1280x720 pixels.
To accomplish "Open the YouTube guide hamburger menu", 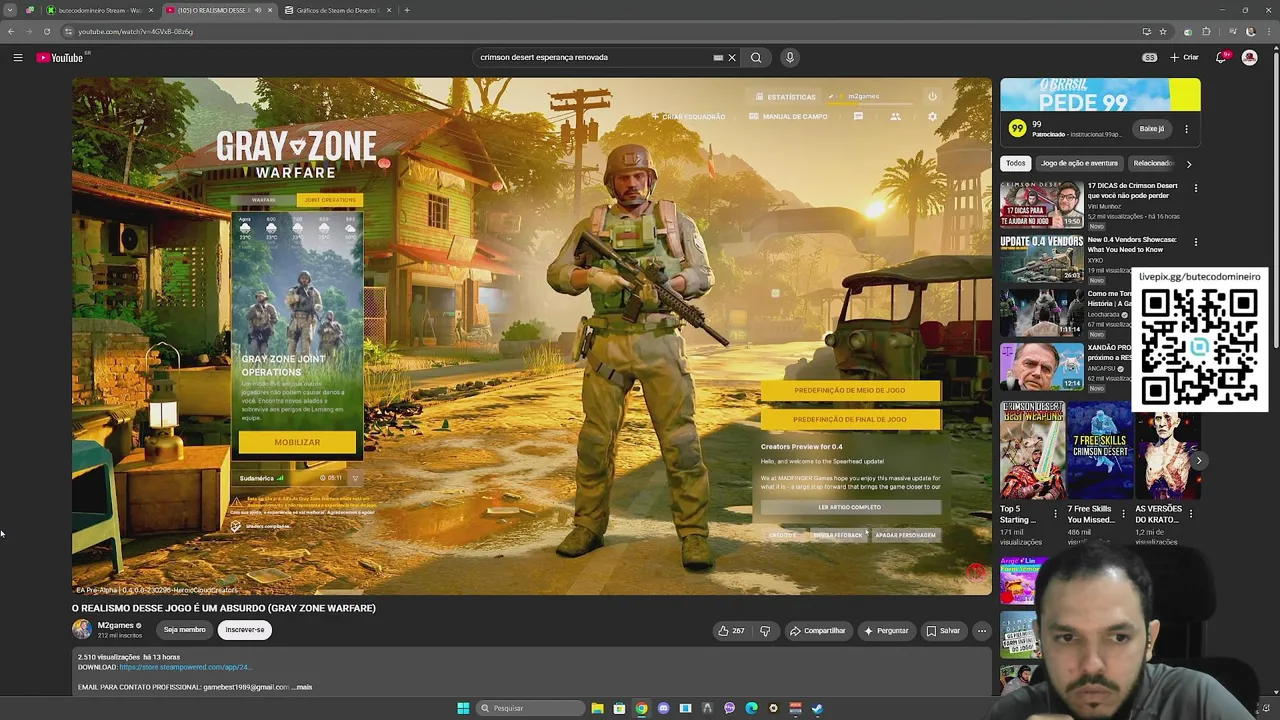I will [x=18, y=58].
